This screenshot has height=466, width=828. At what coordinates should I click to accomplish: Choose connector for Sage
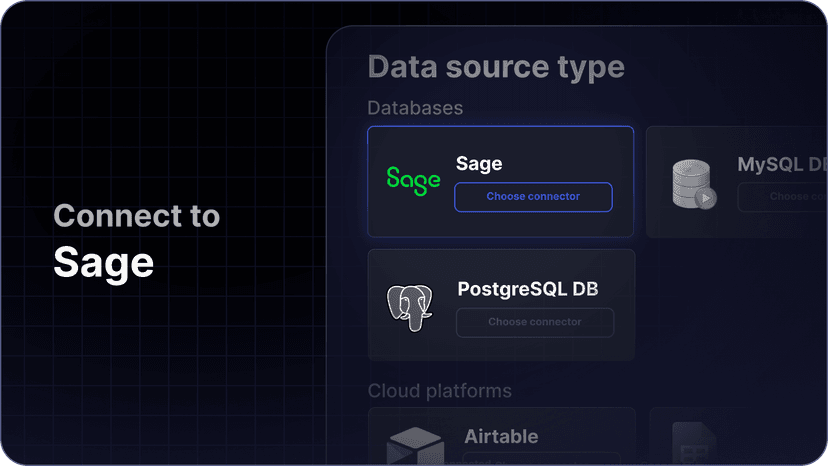(533, 197)
